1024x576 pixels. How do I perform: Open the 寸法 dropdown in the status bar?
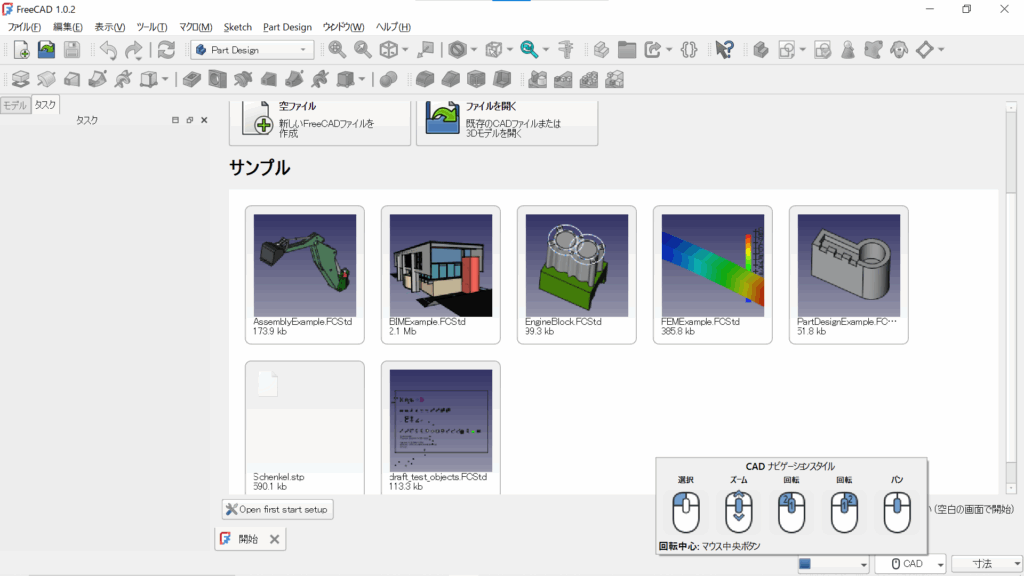[987, 563]
